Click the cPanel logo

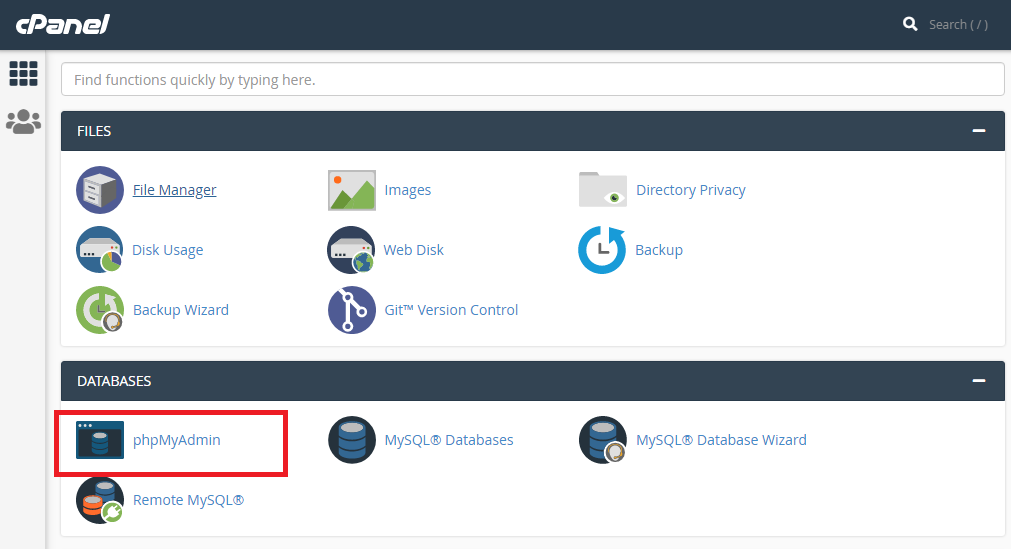(62, 23)
